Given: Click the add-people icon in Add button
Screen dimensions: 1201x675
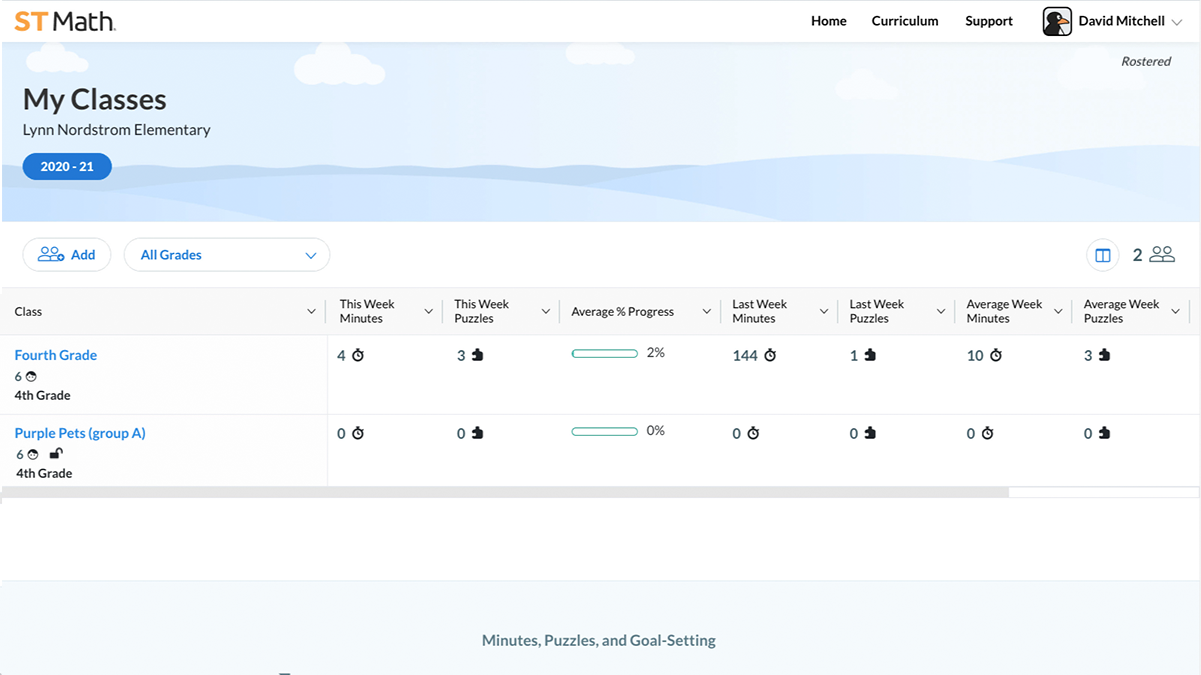Looking at the screenshot, I should [51, 255].
